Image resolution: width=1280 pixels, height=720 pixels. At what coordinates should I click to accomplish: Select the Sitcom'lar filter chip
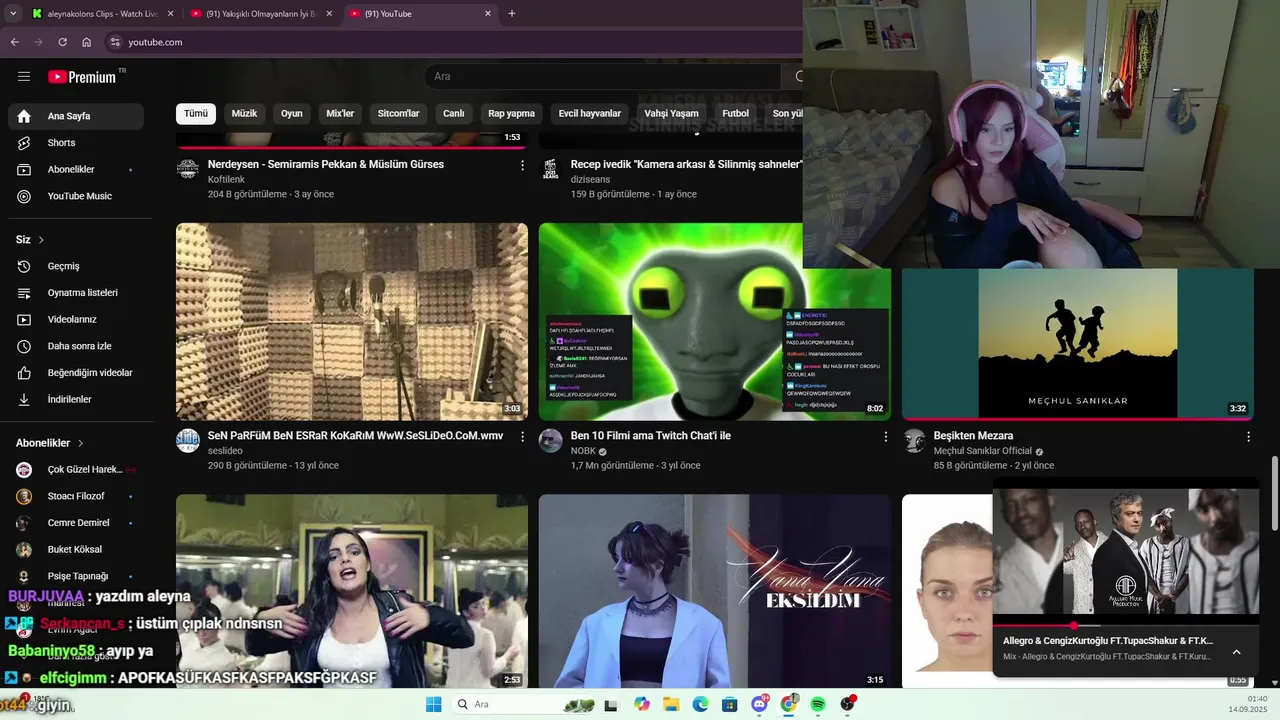(398, 113)
